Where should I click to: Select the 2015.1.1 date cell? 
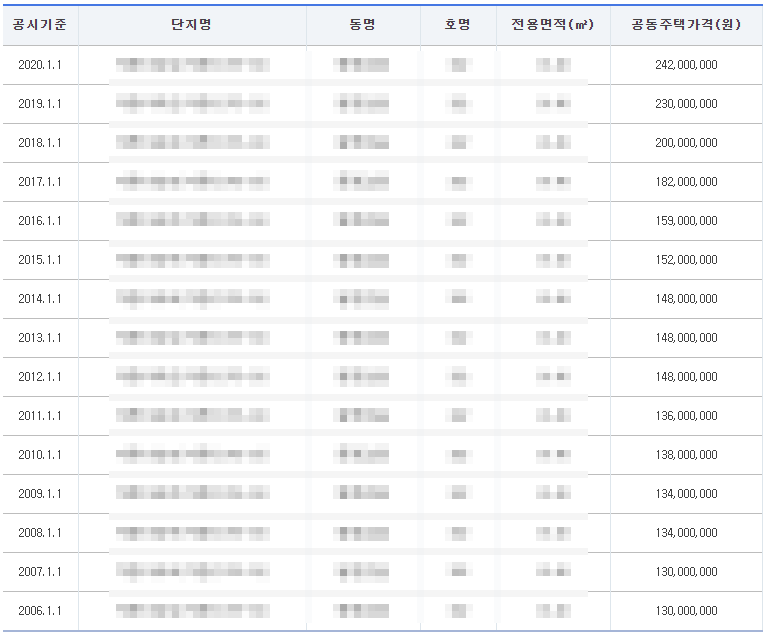point(40,259)
